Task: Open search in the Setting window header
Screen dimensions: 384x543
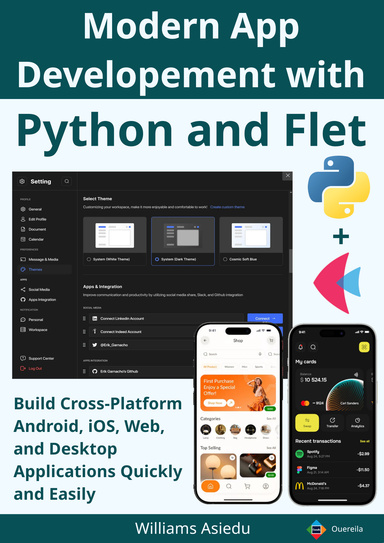Action: (66, 181)
